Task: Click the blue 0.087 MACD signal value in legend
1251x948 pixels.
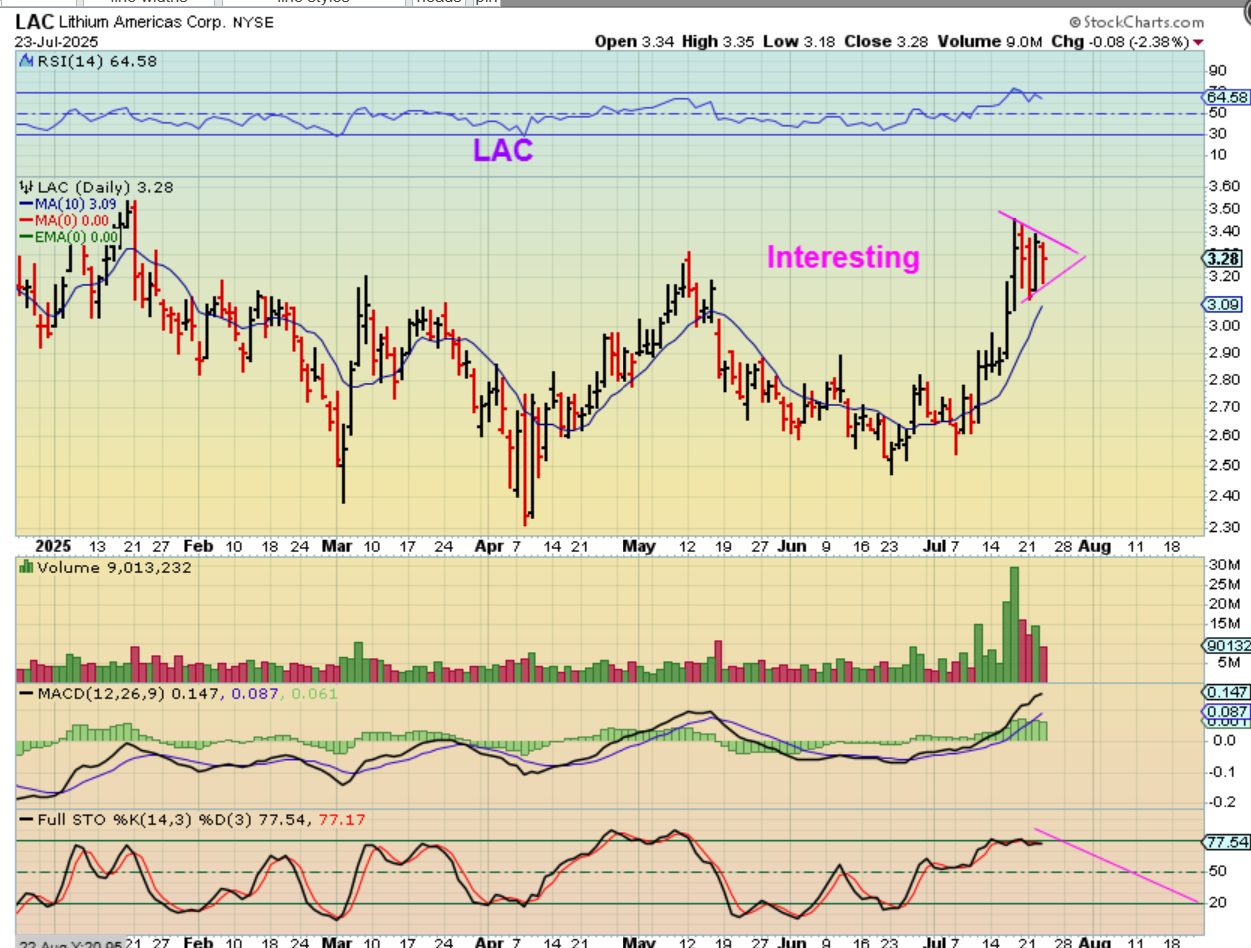Action: (255, 693)
